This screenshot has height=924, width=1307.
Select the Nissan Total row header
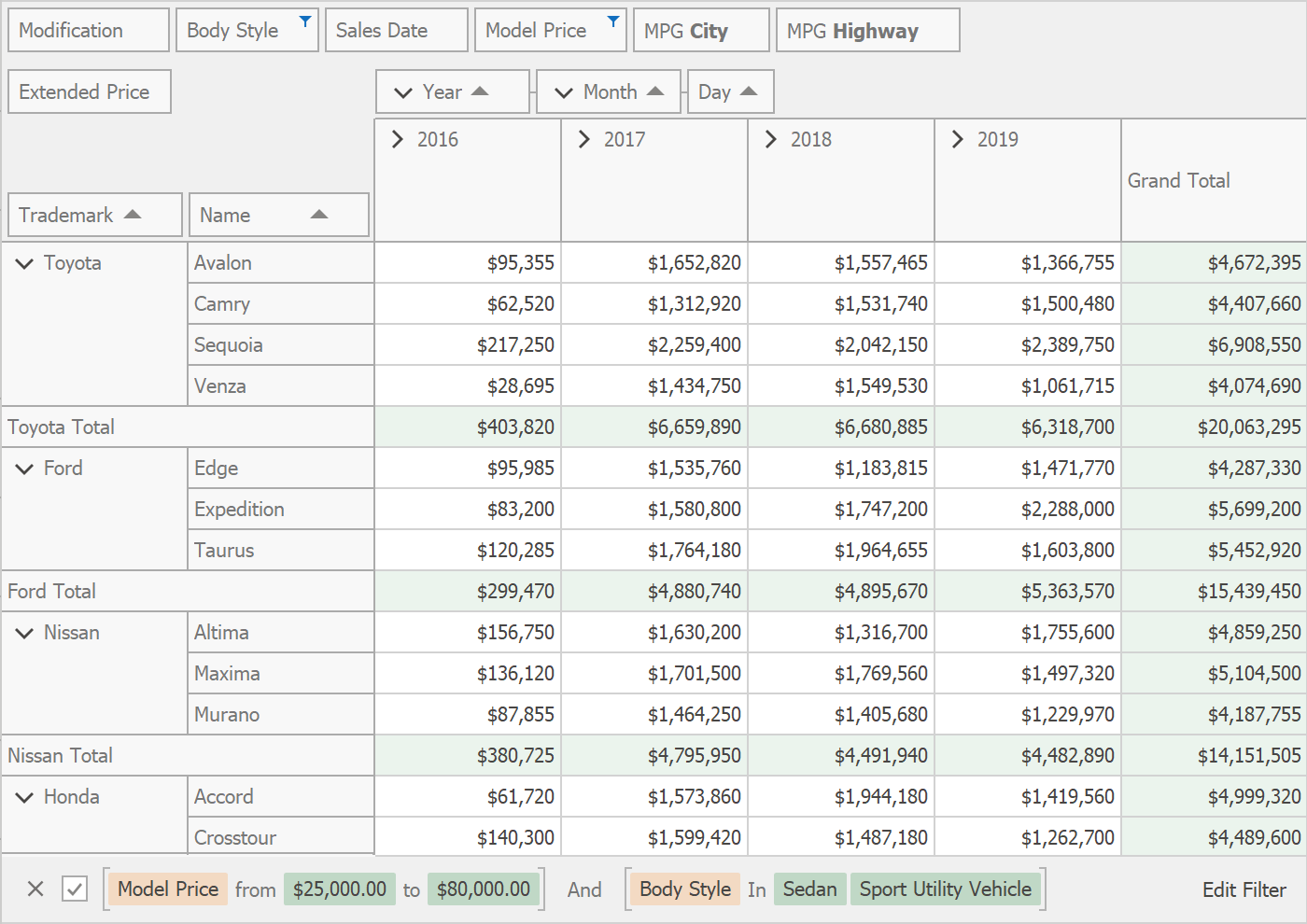click(x=188, y=756)
